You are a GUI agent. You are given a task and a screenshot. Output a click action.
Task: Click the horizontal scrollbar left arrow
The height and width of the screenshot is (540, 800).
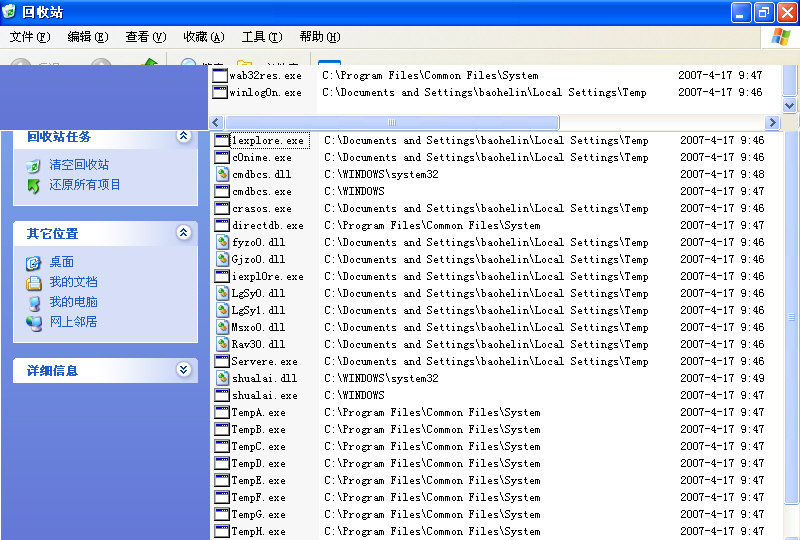coord(216,122)
